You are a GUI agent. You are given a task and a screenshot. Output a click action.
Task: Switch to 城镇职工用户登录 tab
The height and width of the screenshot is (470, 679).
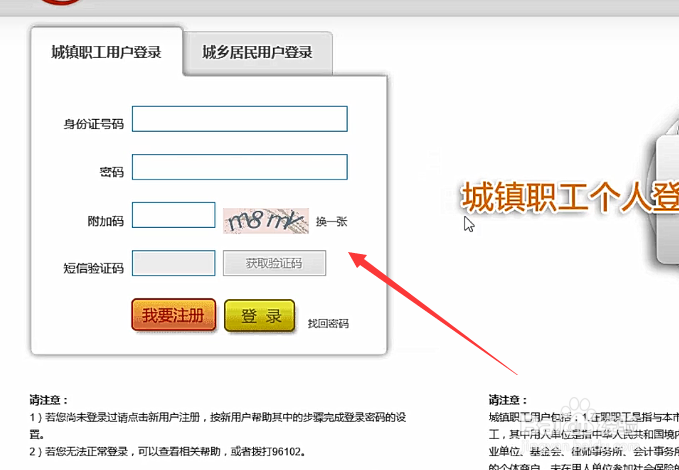(x=107, y=52)
